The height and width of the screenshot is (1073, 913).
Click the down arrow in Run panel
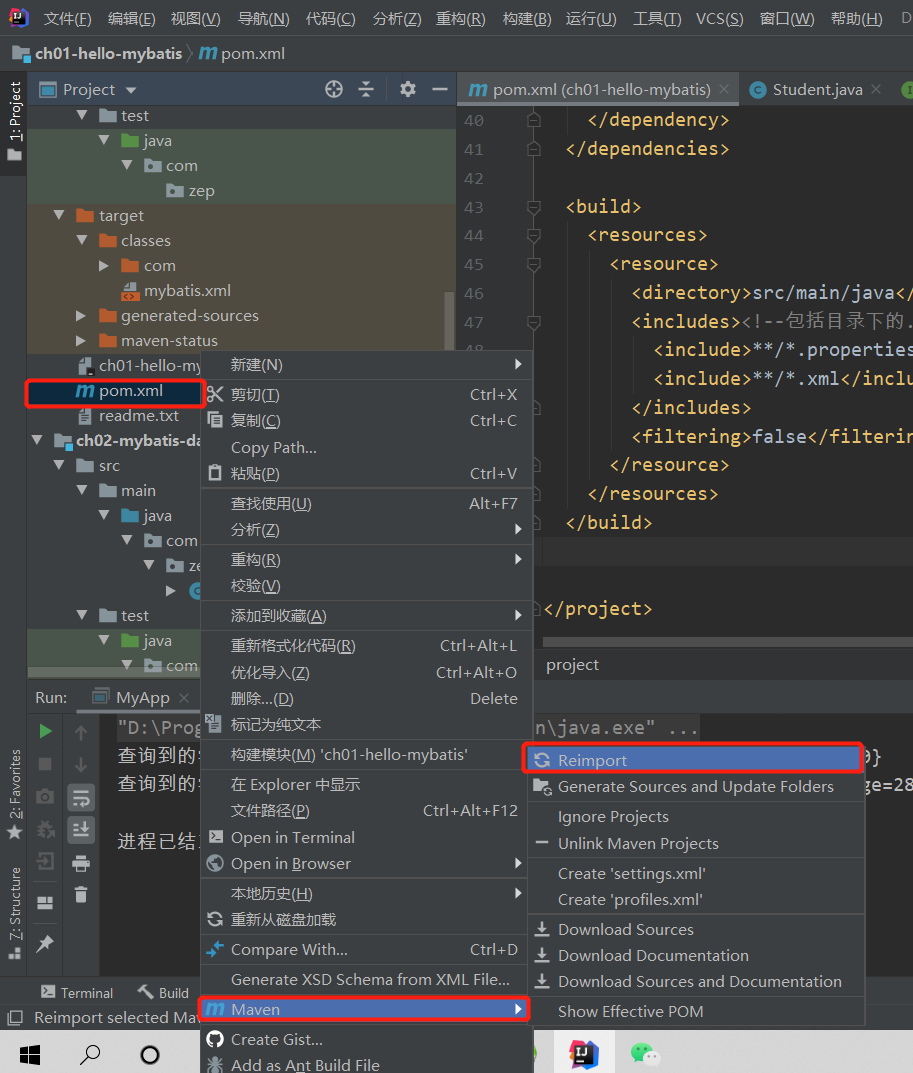coord(81,764)
